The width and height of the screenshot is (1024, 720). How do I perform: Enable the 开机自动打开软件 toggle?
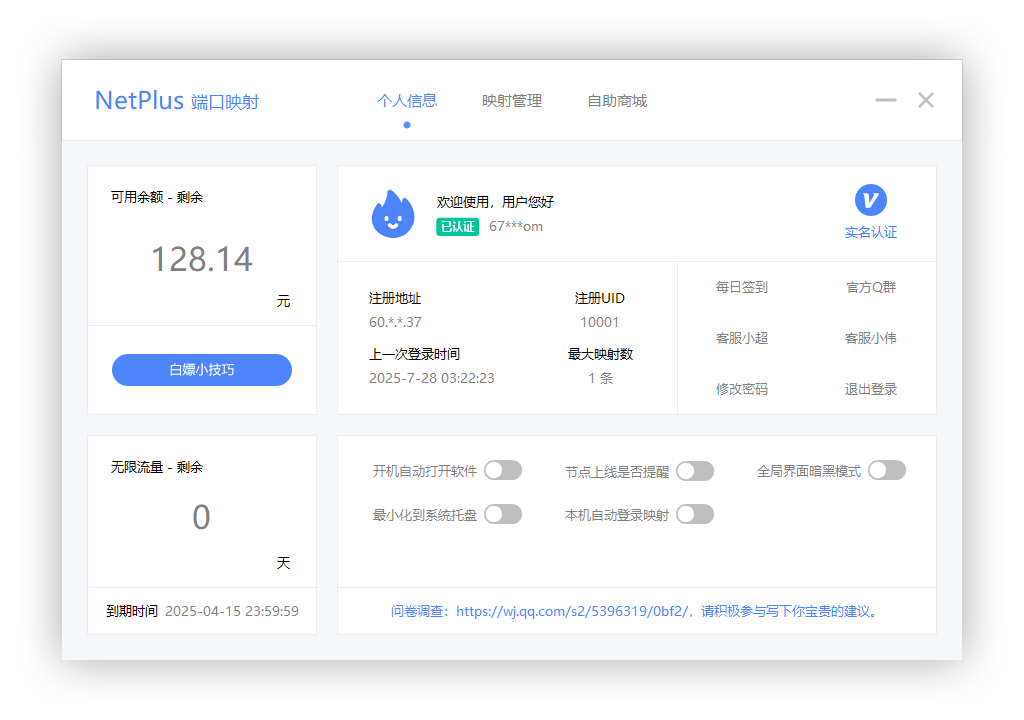[503, 470]
